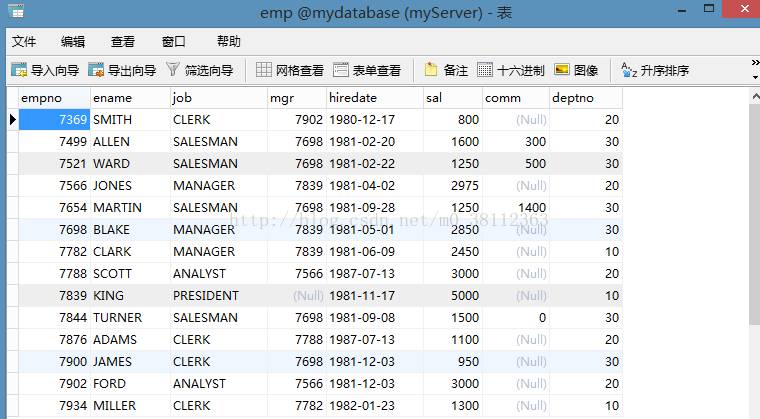Select the ename cell JAMES

(130, 361)
